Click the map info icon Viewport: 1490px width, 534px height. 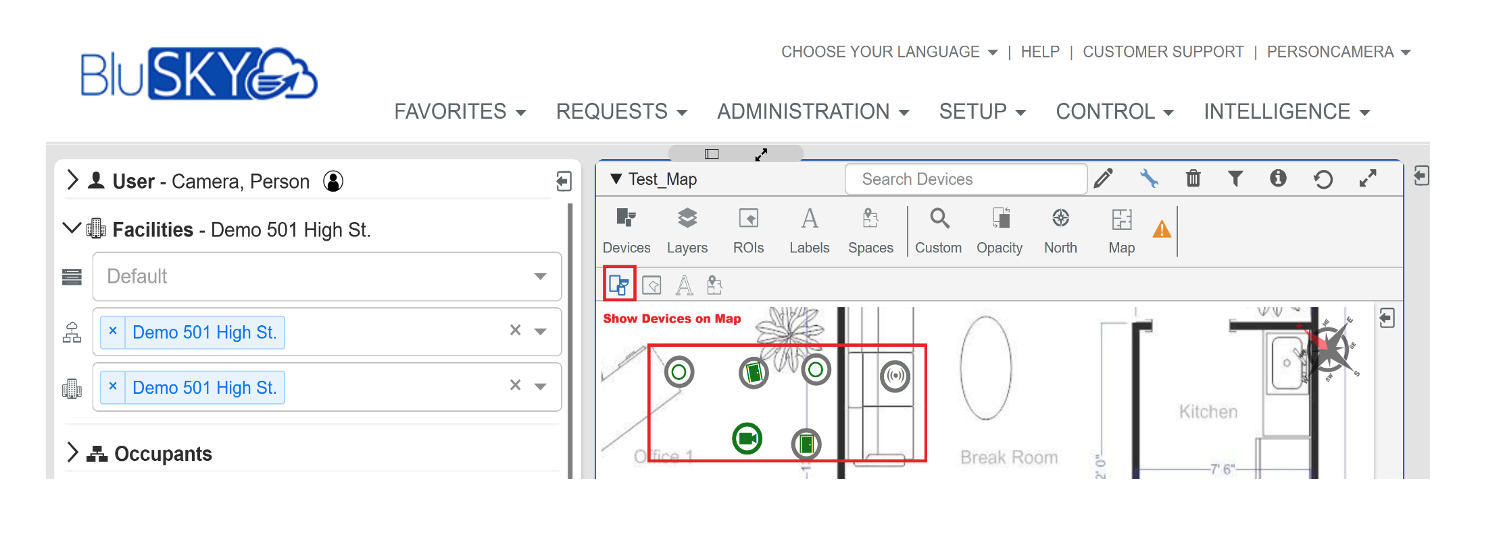pos(1278,179)
